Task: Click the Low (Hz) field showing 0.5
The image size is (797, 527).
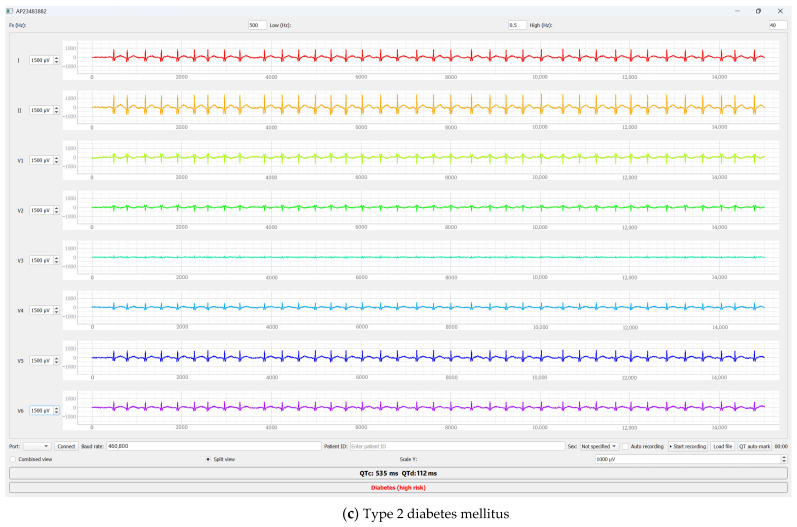Action: pos(517,25)
